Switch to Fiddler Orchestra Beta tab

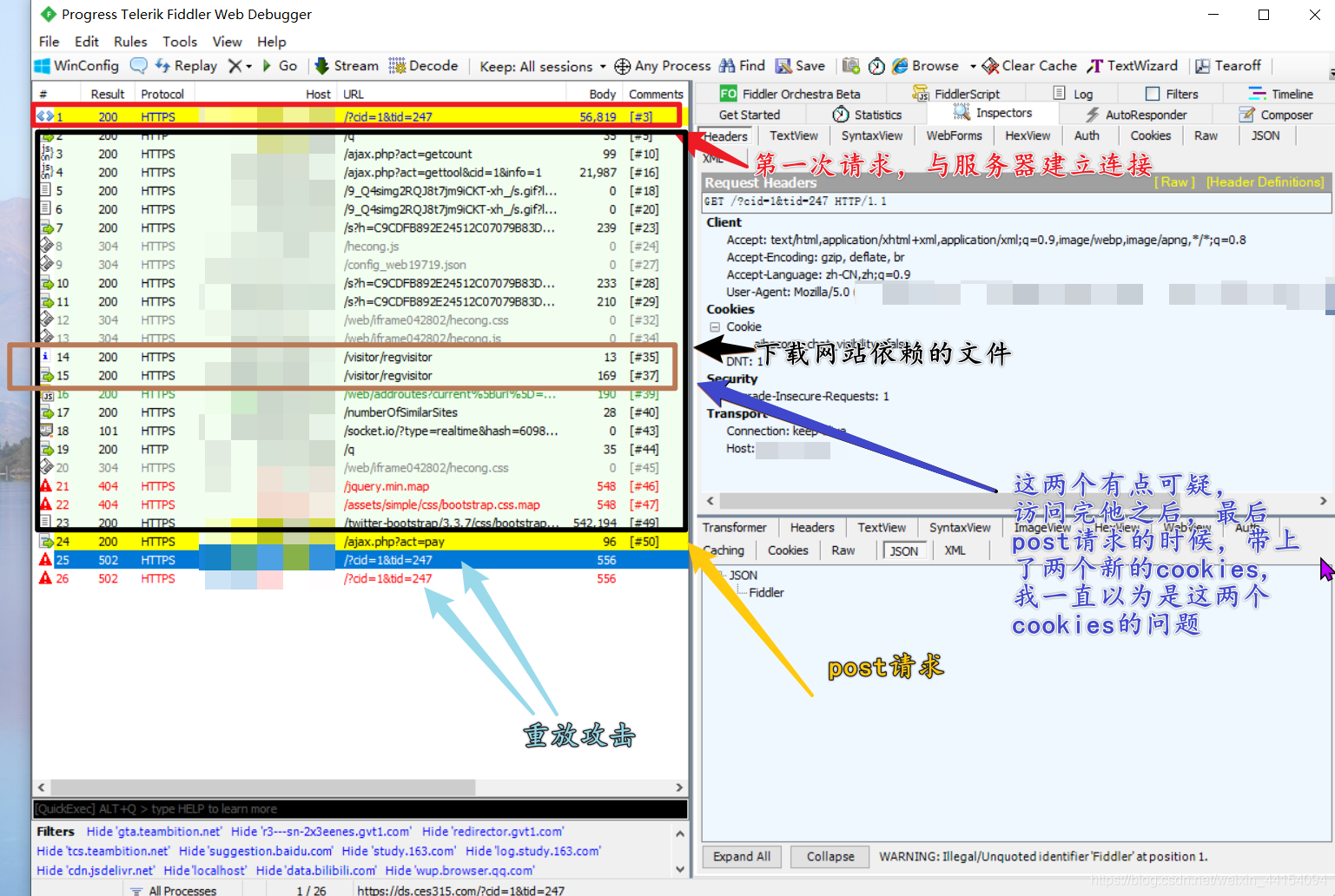pos(790,94)
